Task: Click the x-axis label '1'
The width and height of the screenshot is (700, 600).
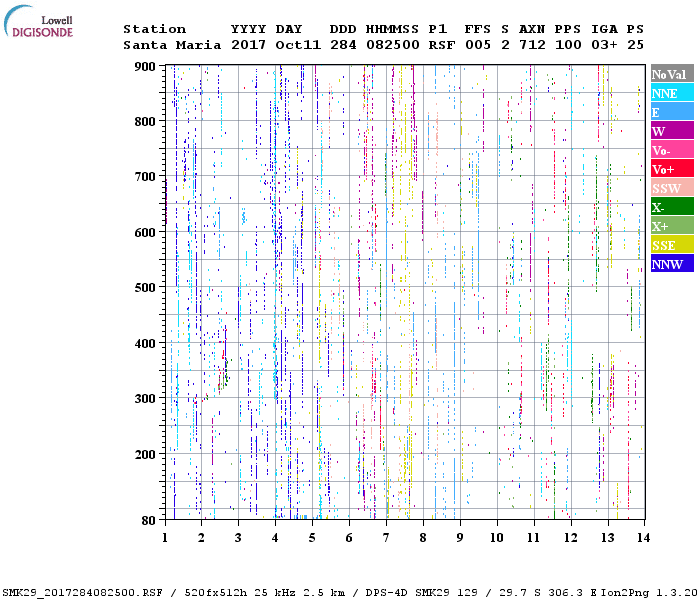Action: pyautogui.click(x=165, y=538)
